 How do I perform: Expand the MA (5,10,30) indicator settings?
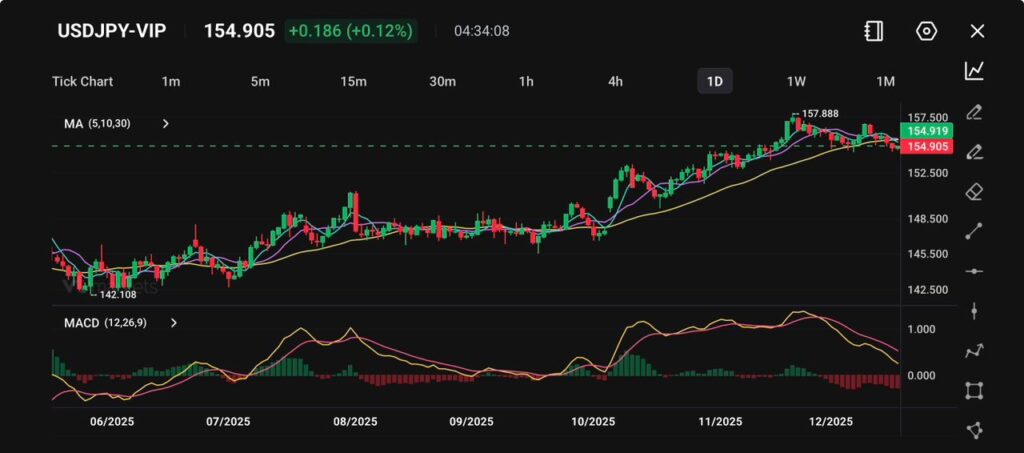coord(166,124)
